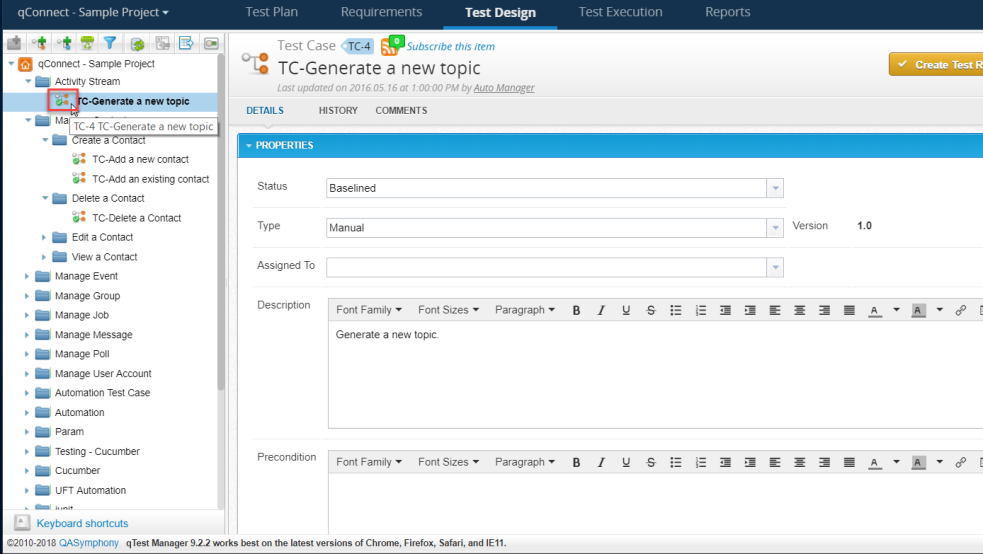Image resolution: width=983 pixels, height=554 pixels.
Task: Select TC-Delete a Contact test case
Action: 136,218
